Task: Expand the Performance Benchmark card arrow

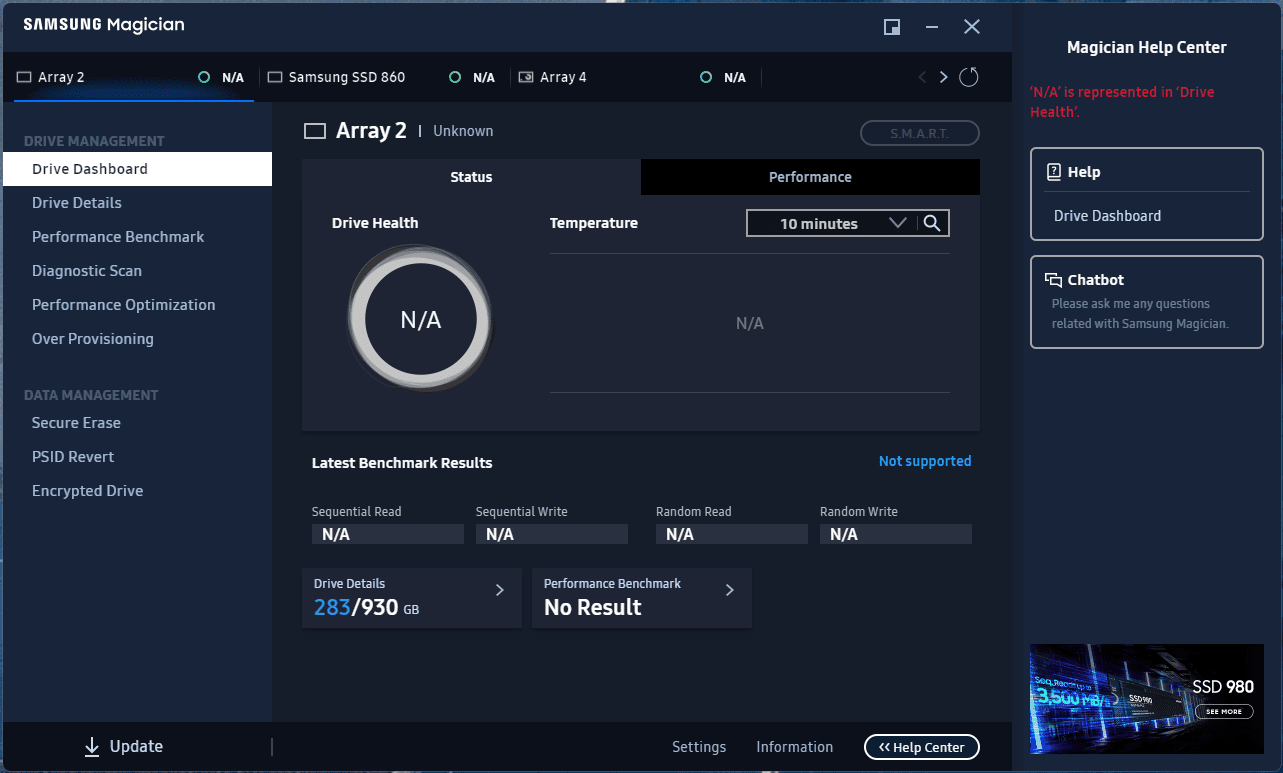Action: pyautogui.click(x=730, y=590)
